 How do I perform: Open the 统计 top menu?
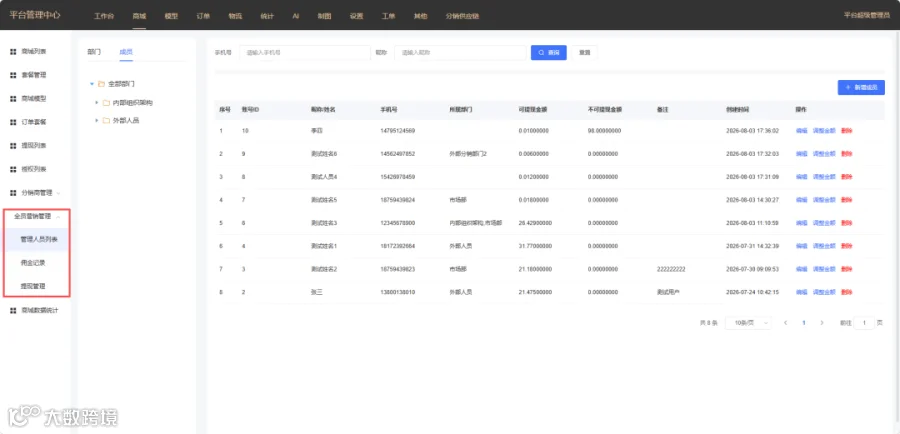click(267, 16)
